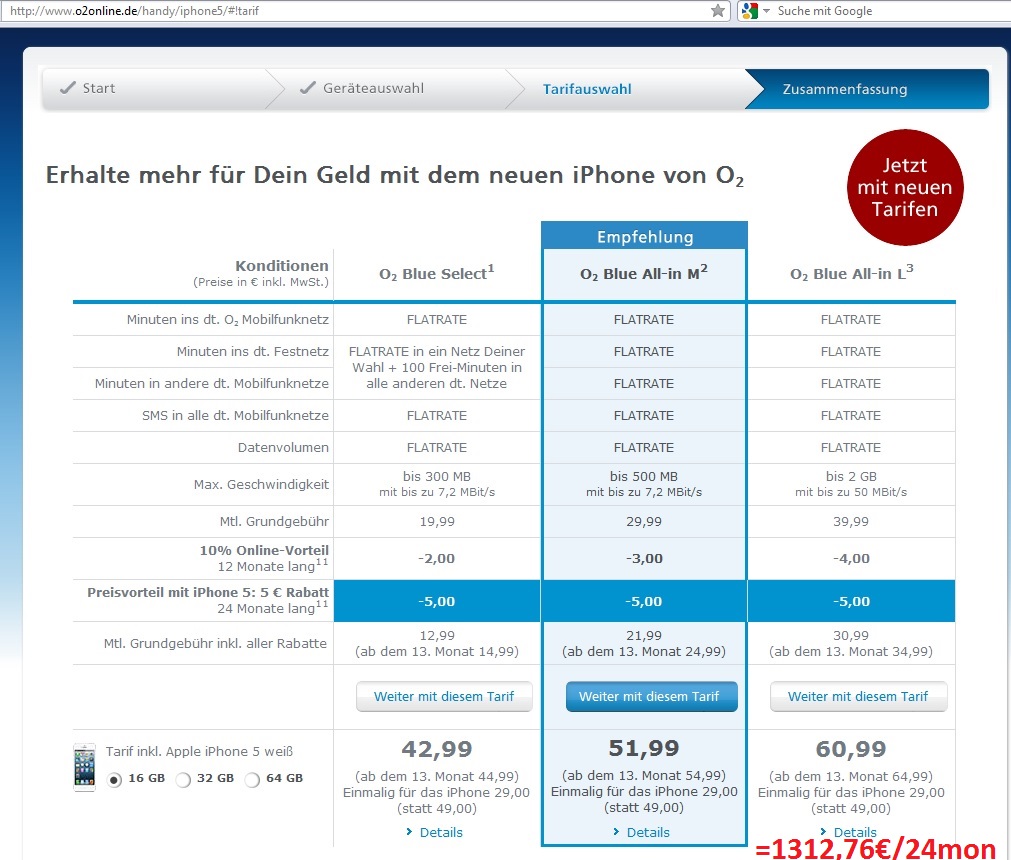Click the Minuten ins dt. Festnetz label
Viewport: 1011px width, 860px height.
253,351
